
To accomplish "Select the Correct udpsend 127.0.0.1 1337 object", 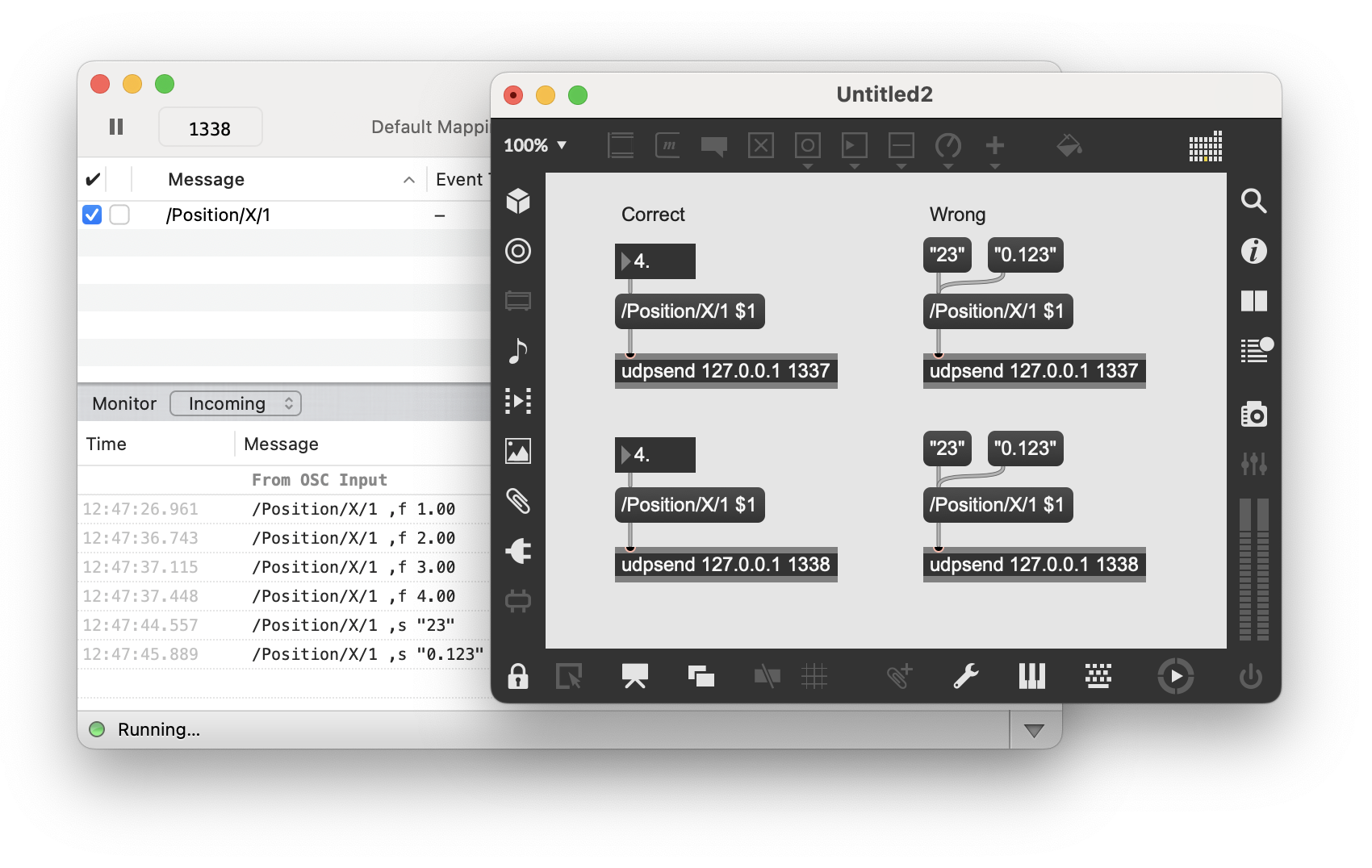I will (x=726, y=371).
